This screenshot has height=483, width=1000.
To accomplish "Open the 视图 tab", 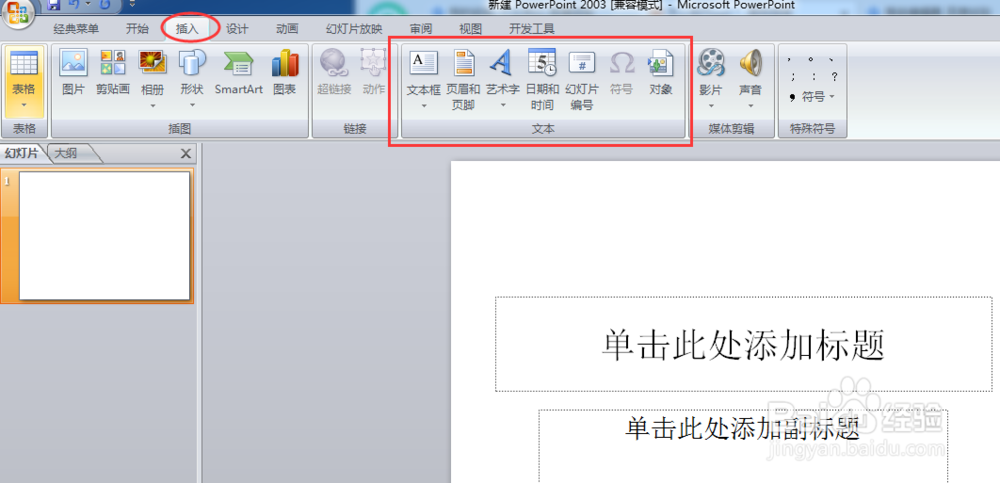I will tap(471, 29).
